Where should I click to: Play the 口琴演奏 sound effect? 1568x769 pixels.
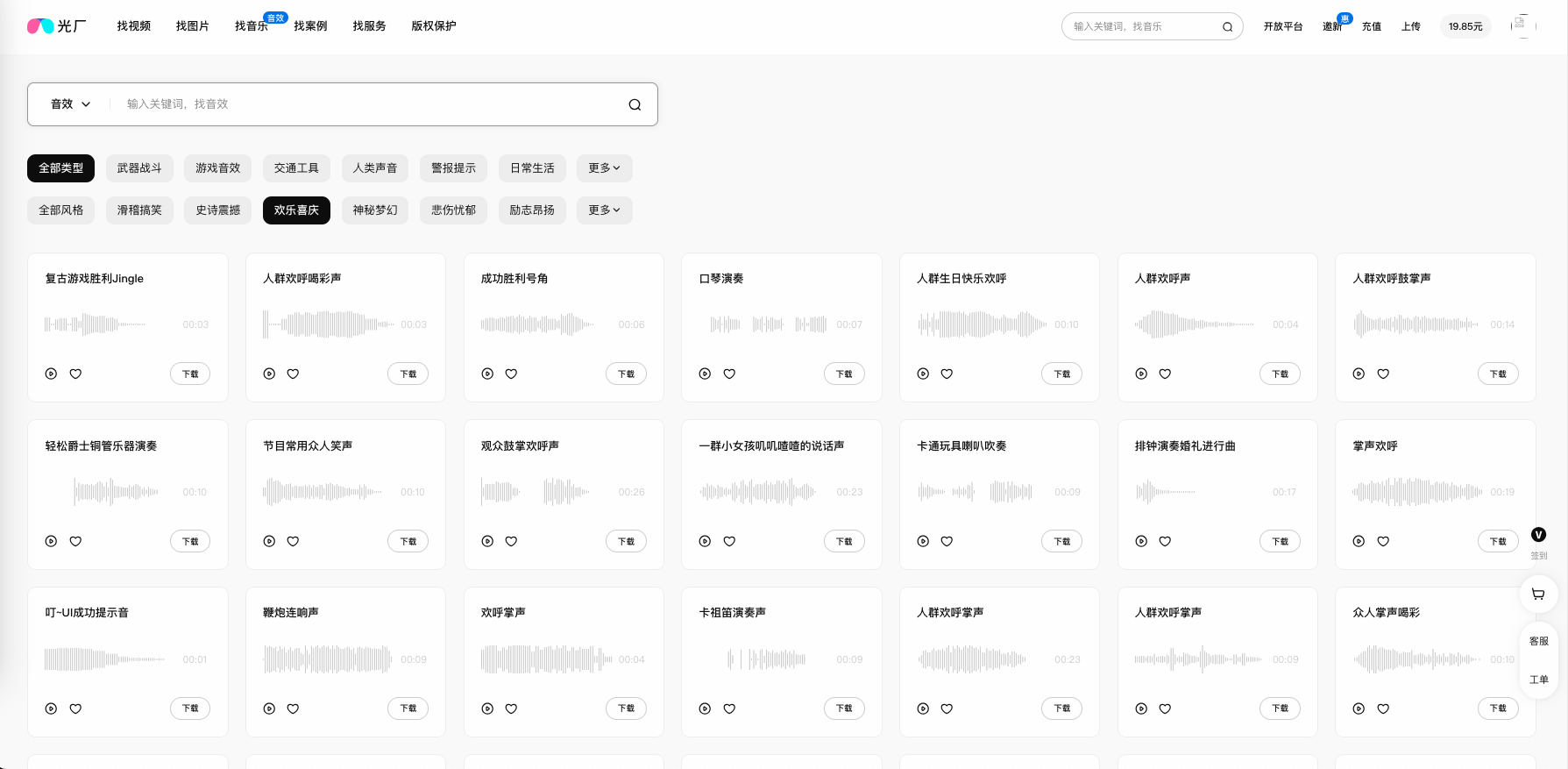(705, 374)
